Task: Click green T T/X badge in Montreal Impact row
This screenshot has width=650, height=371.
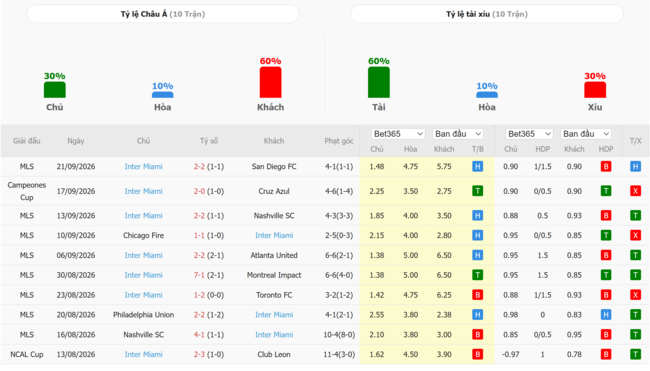Action: [635, 275]
